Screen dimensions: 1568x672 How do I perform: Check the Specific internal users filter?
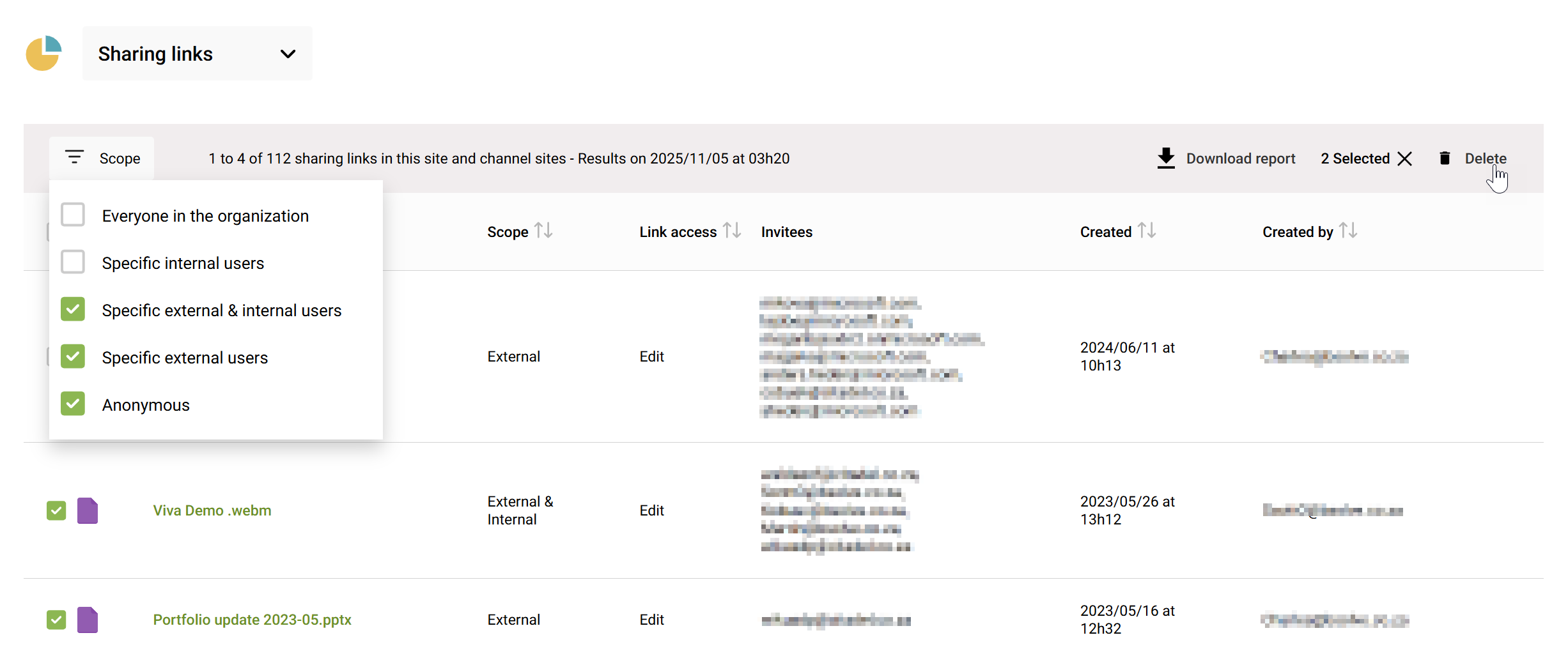72,261
